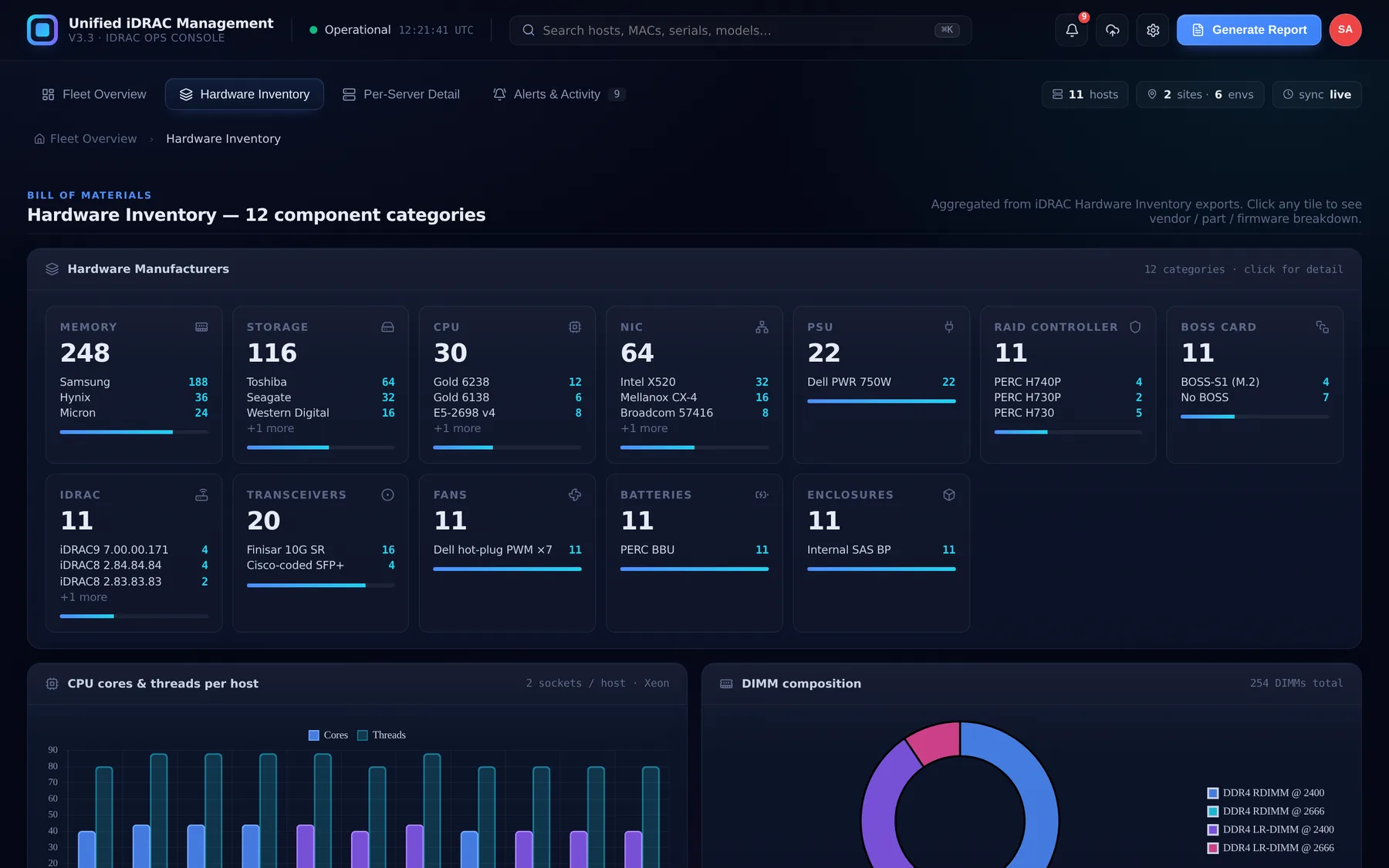Click the Hardware Manufacturers layers icon
Screen dimensions: 1389x868
[x=52, y=269]
